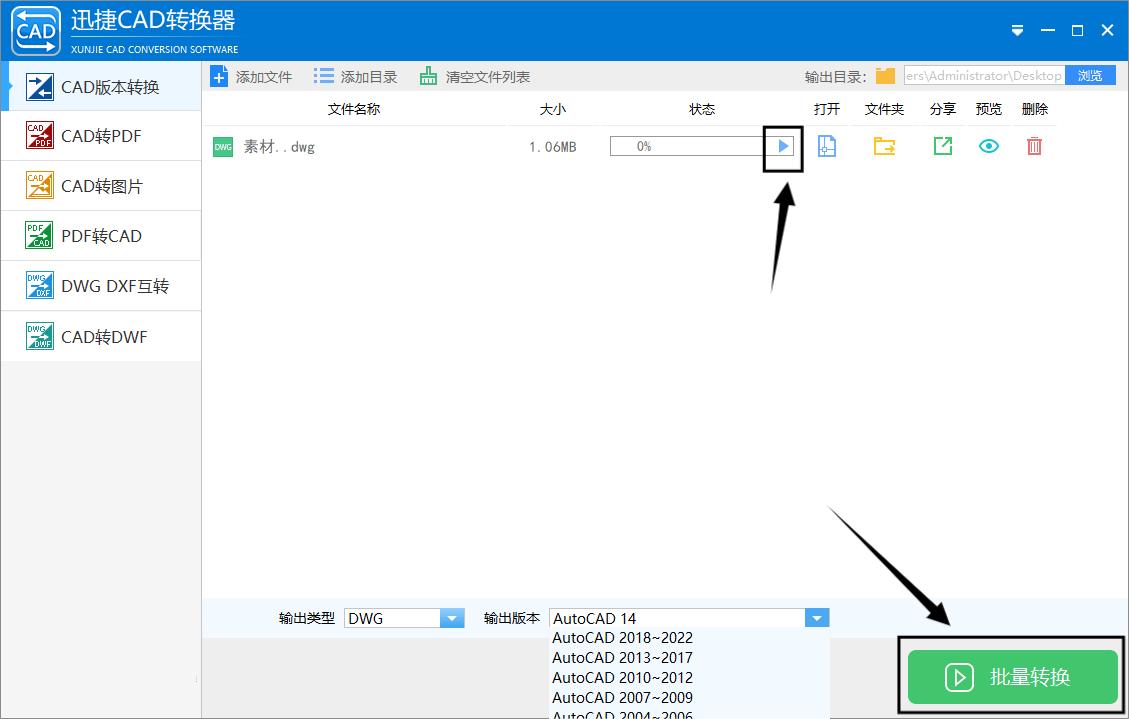Select the PDF转CAD sidebar tab
This screenshot has width=1129, height=719.
pos(100,235)
